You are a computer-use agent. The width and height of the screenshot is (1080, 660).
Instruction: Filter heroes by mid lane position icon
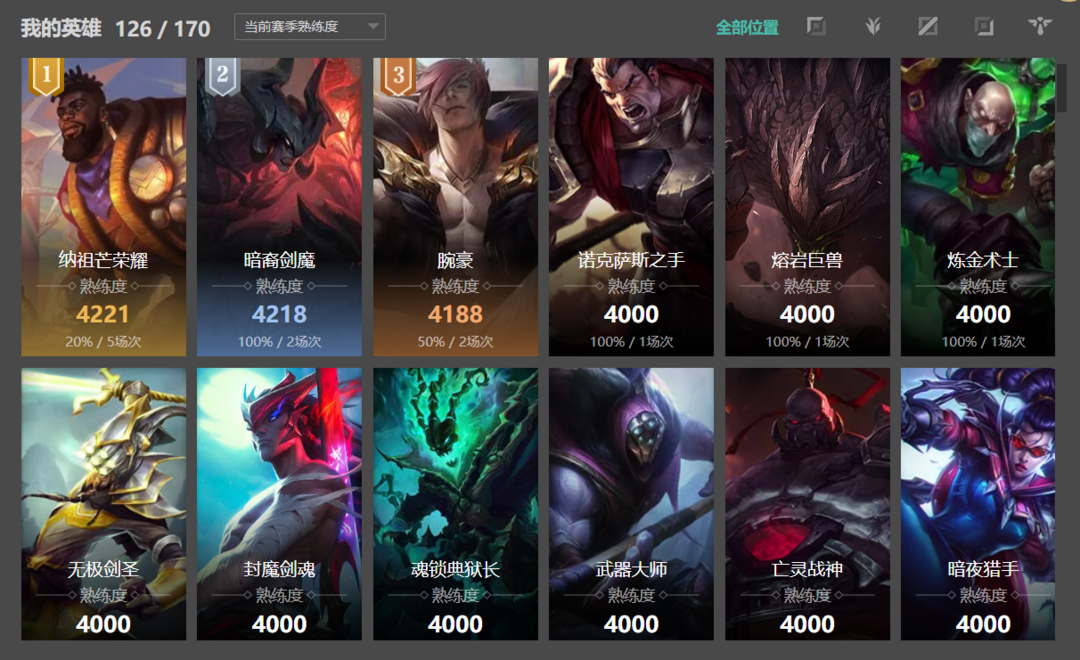click(928, 27)
